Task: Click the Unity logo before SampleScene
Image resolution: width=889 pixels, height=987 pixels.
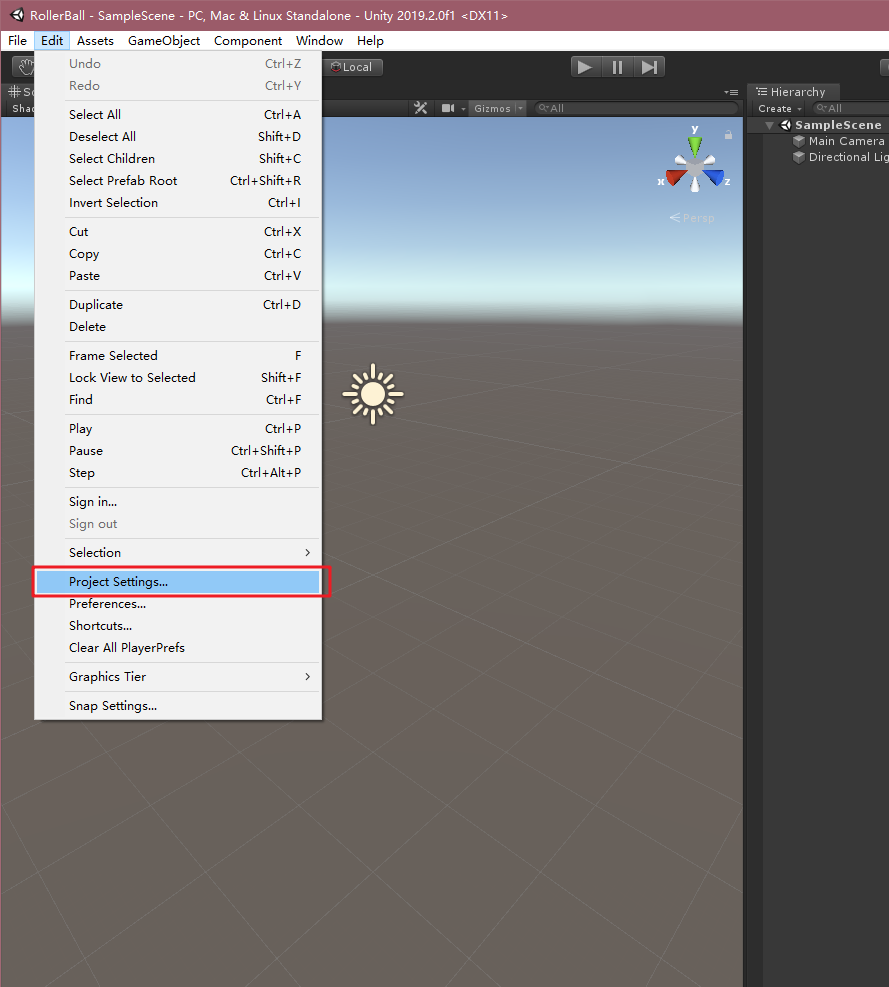Action: tap(786, 125)
